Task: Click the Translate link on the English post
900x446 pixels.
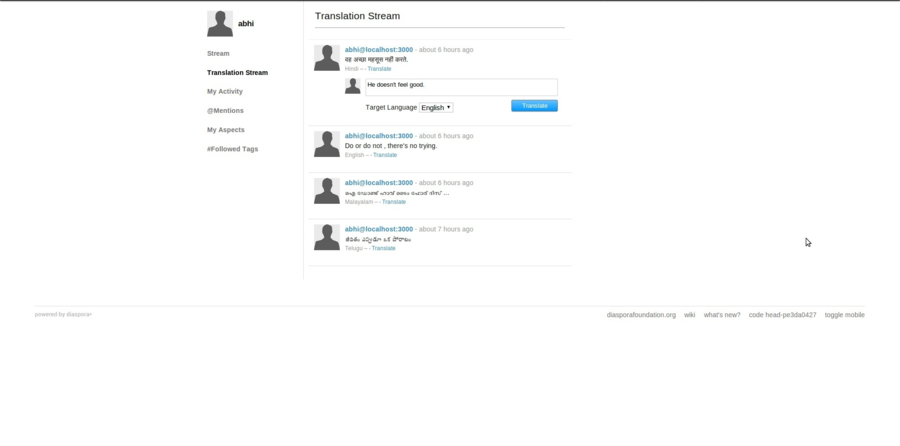Action: tap(385, 155)
